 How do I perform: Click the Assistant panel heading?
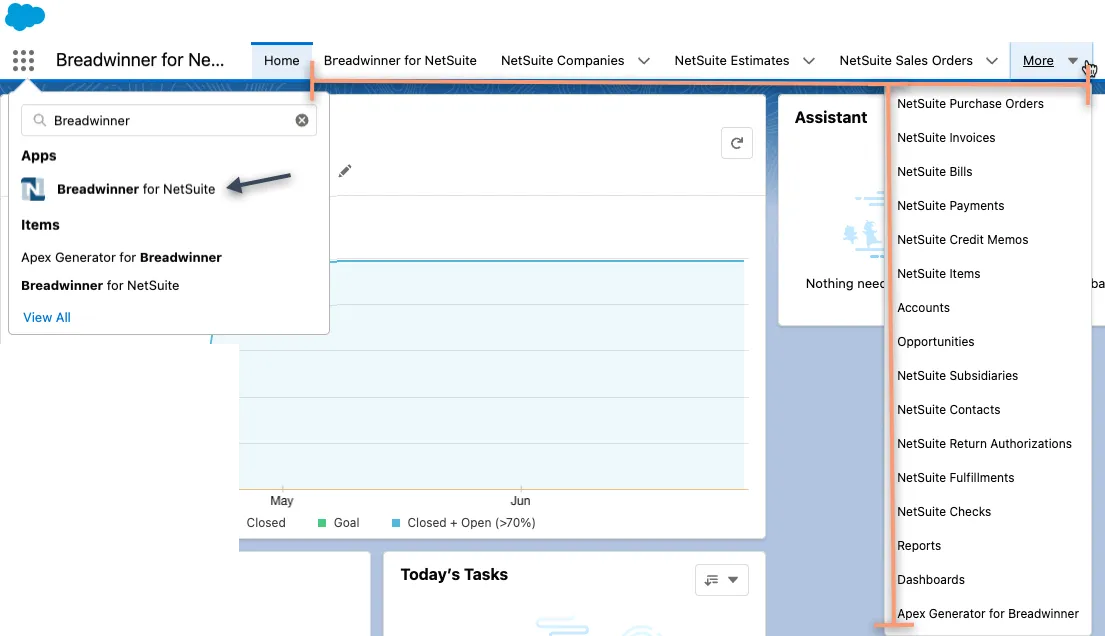[x=831, y=118]
